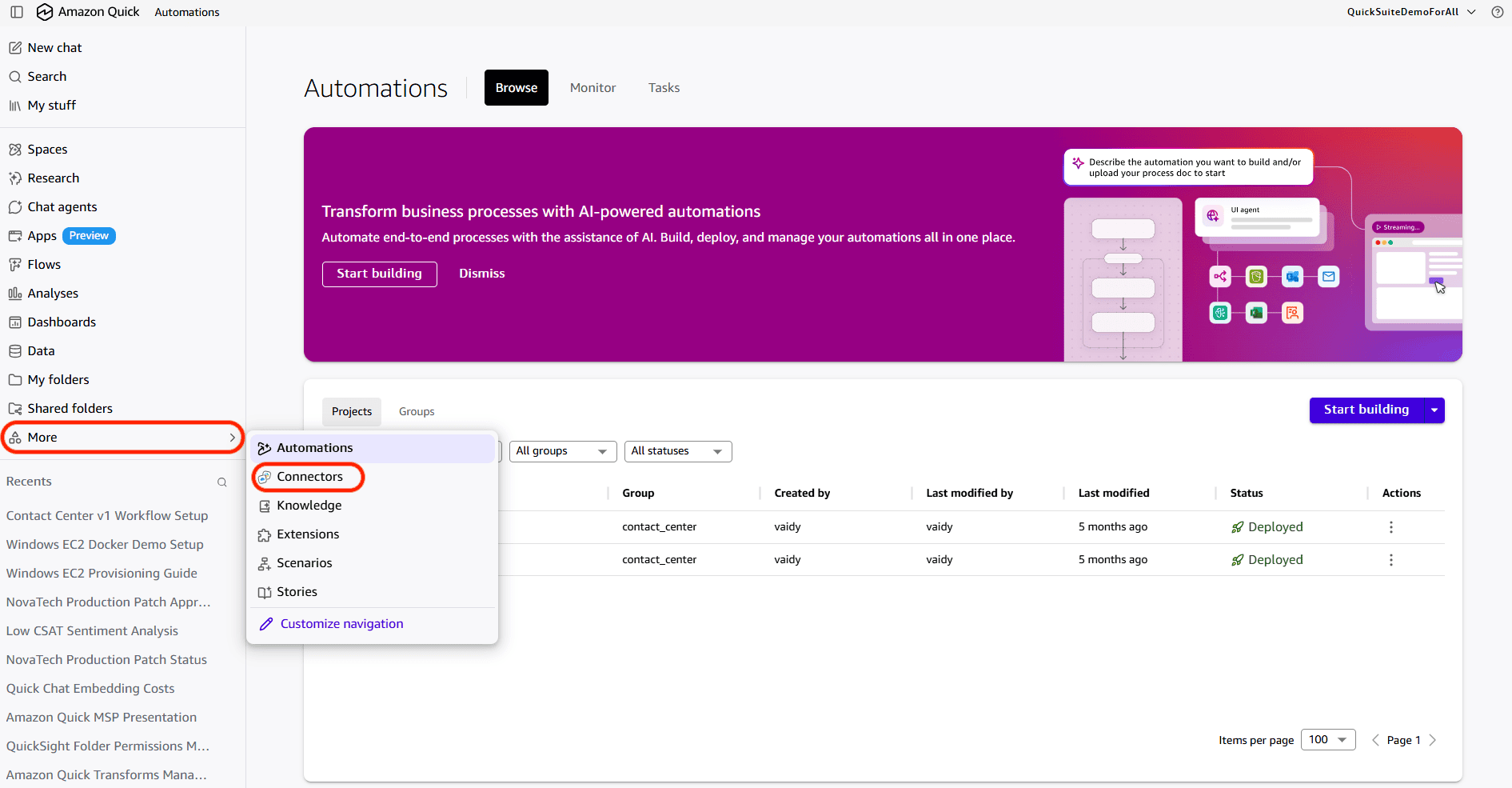Viewport: 1512px width, 788px height.
Task: Click the Created by column header
Action: pyautogui.click(x=802, y=494)
